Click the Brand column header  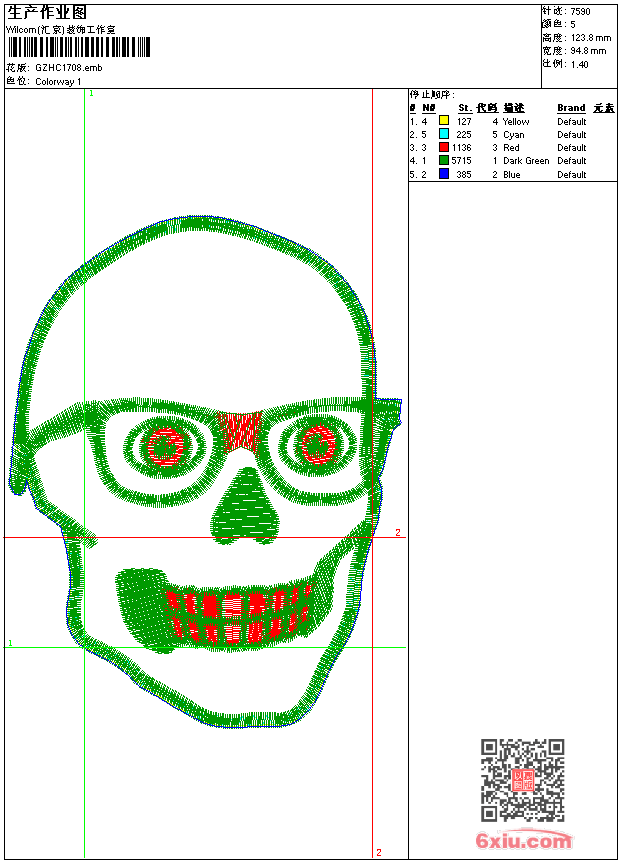point(571,108)
